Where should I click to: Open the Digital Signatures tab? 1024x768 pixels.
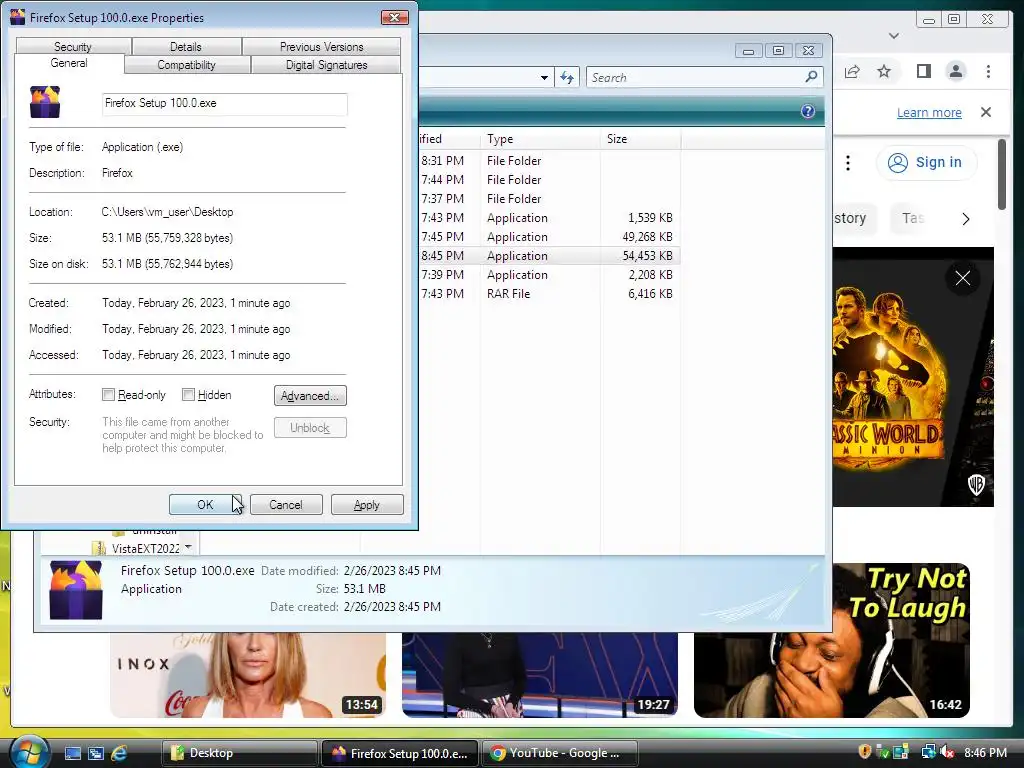coord(327,65)
